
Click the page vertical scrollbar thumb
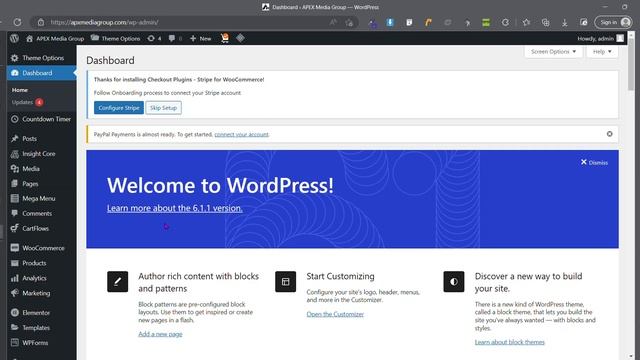pos(631,65)
